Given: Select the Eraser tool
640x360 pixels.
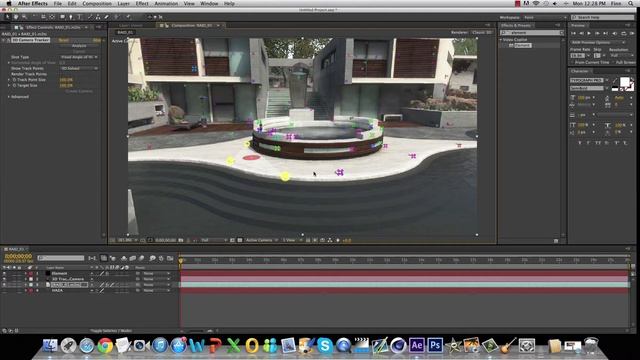Looking at the screenshot, I should click(107, 17).
